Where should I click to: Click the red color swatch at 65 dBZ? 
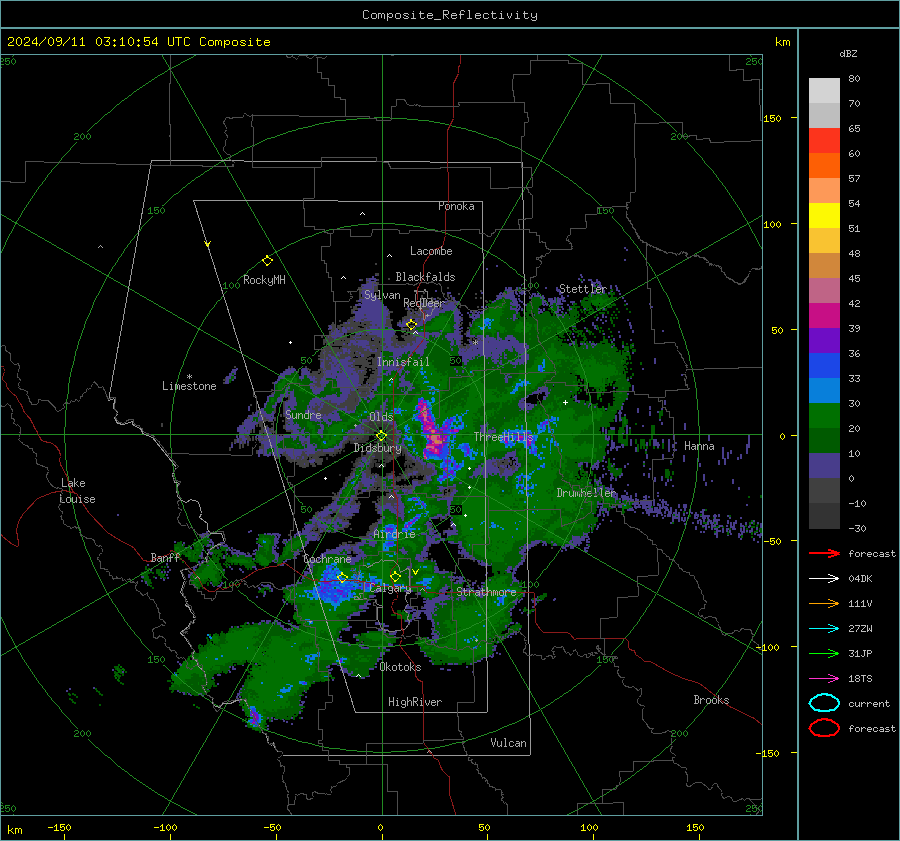click(824, 141)
